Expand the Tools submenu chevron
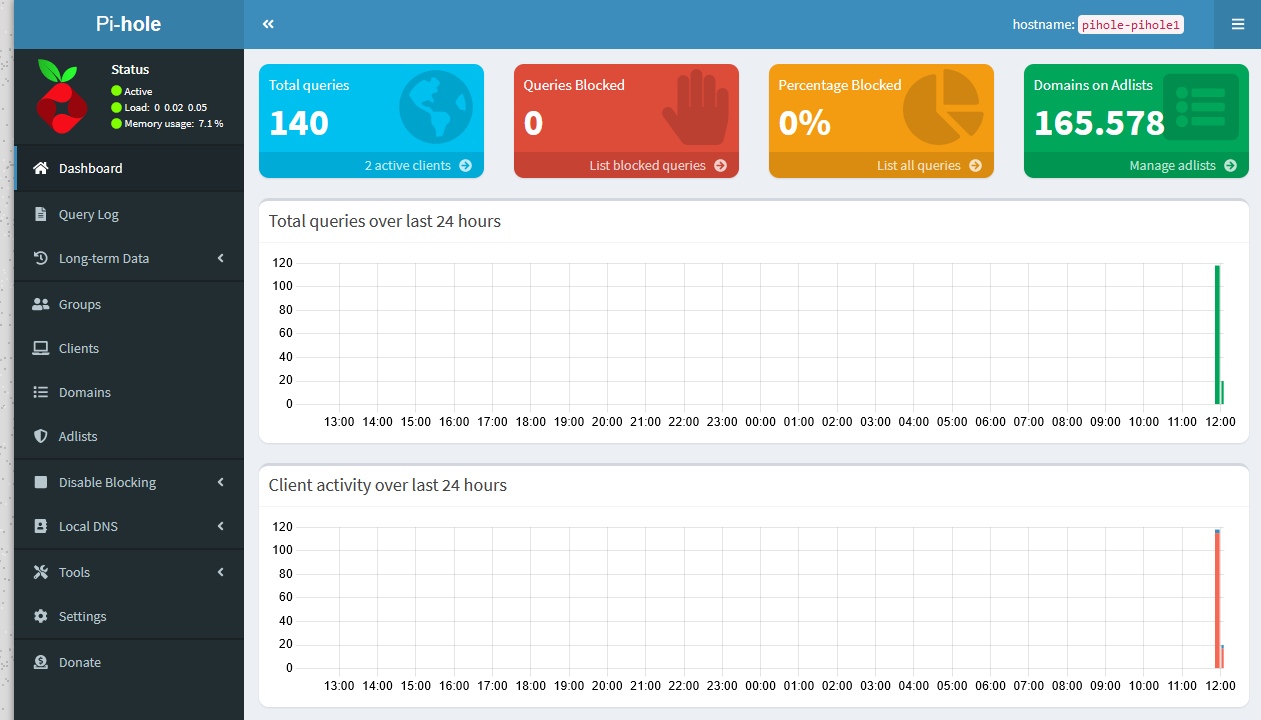1261x720 pixels. point(221,572)
